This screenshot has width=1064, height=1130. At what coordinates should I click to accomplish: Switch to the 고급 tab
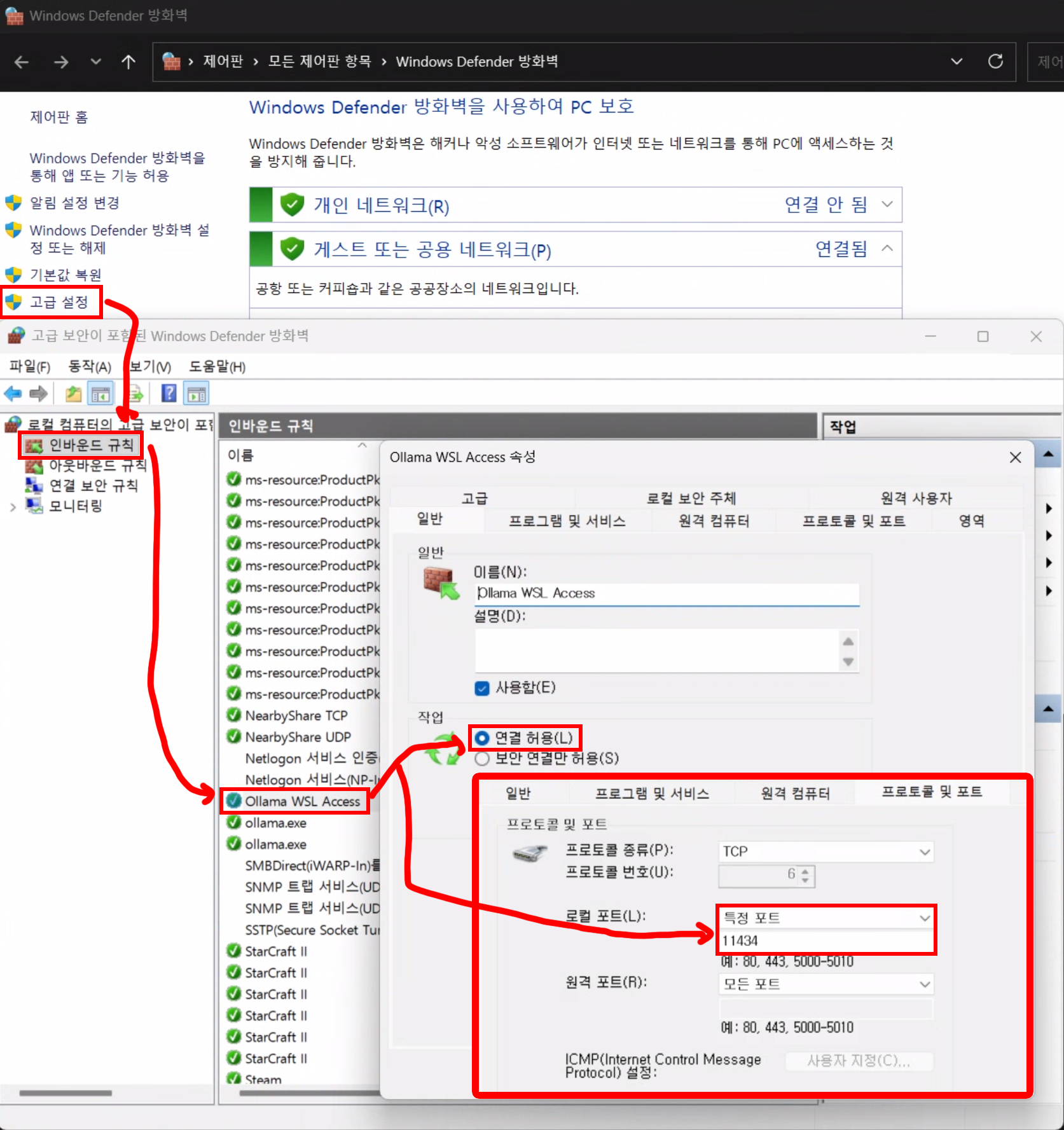tap(474, 499)
